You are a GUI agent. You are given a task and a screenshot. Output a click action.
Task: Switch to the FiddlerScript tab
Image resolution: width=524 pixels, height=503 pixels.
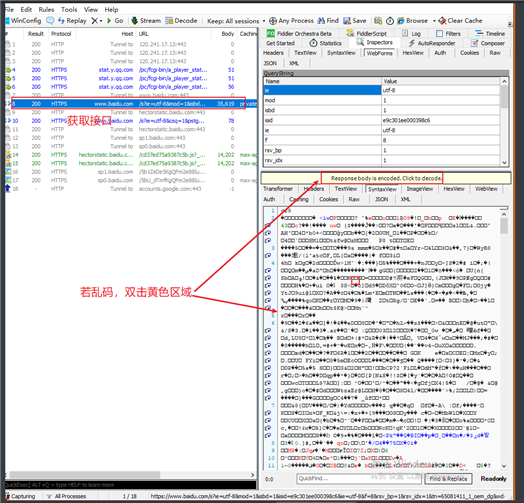tap(367, 33)
